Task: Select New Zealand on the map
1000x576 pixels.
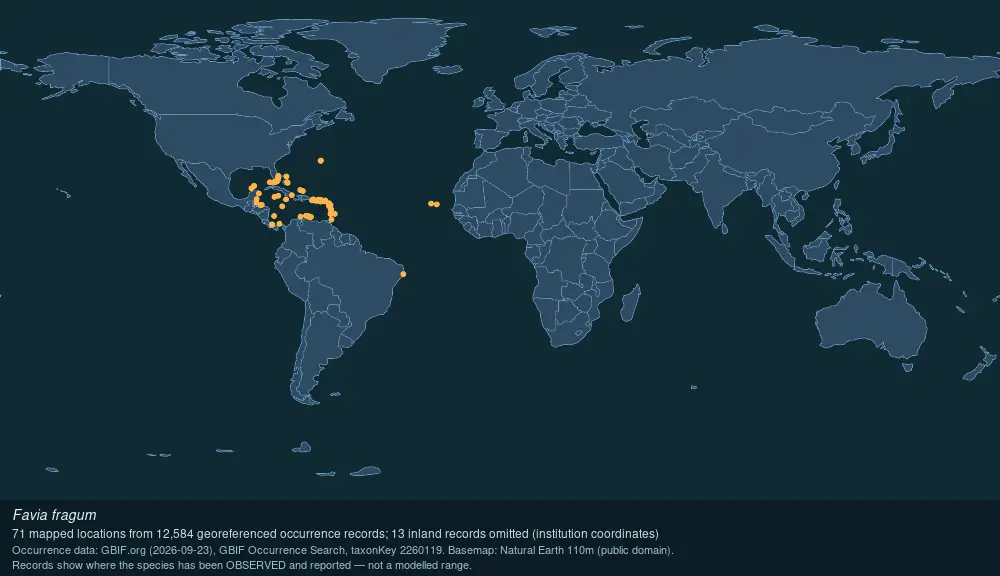Action: pos(980,364)
